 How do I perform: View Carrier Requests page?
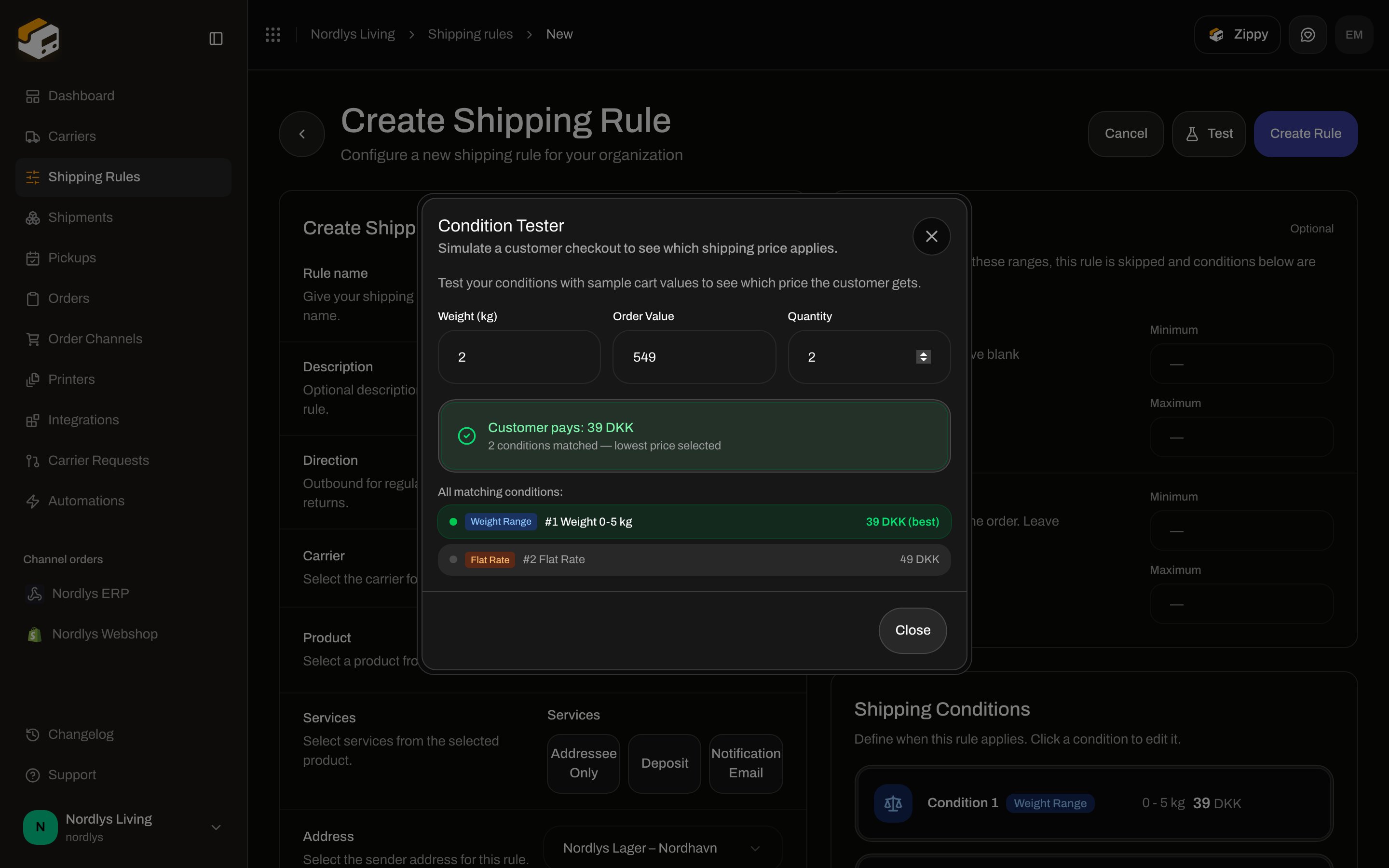click(x=123, y=461)
